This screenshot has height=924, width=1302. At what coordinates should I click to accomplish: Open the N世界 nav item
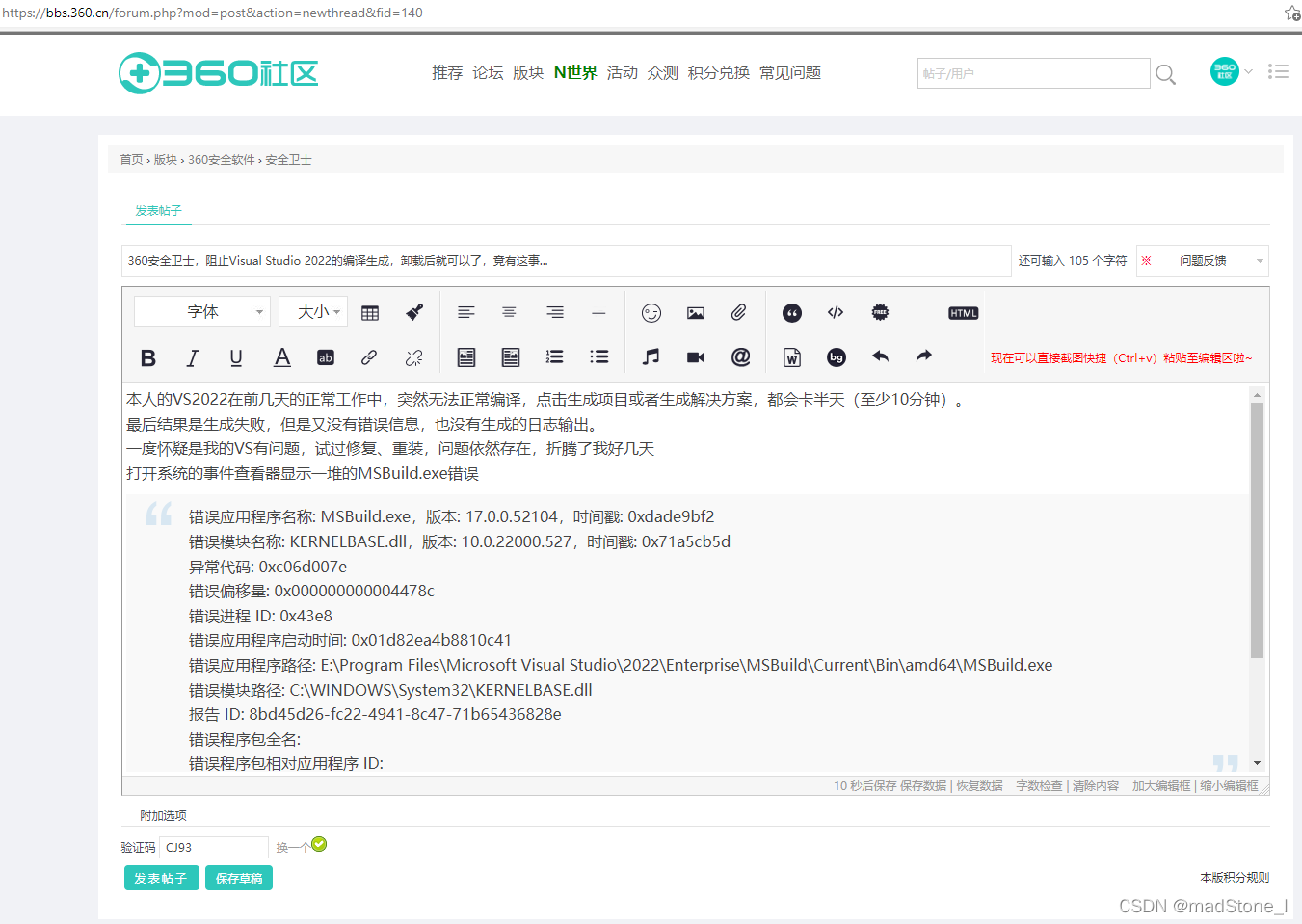575,72
